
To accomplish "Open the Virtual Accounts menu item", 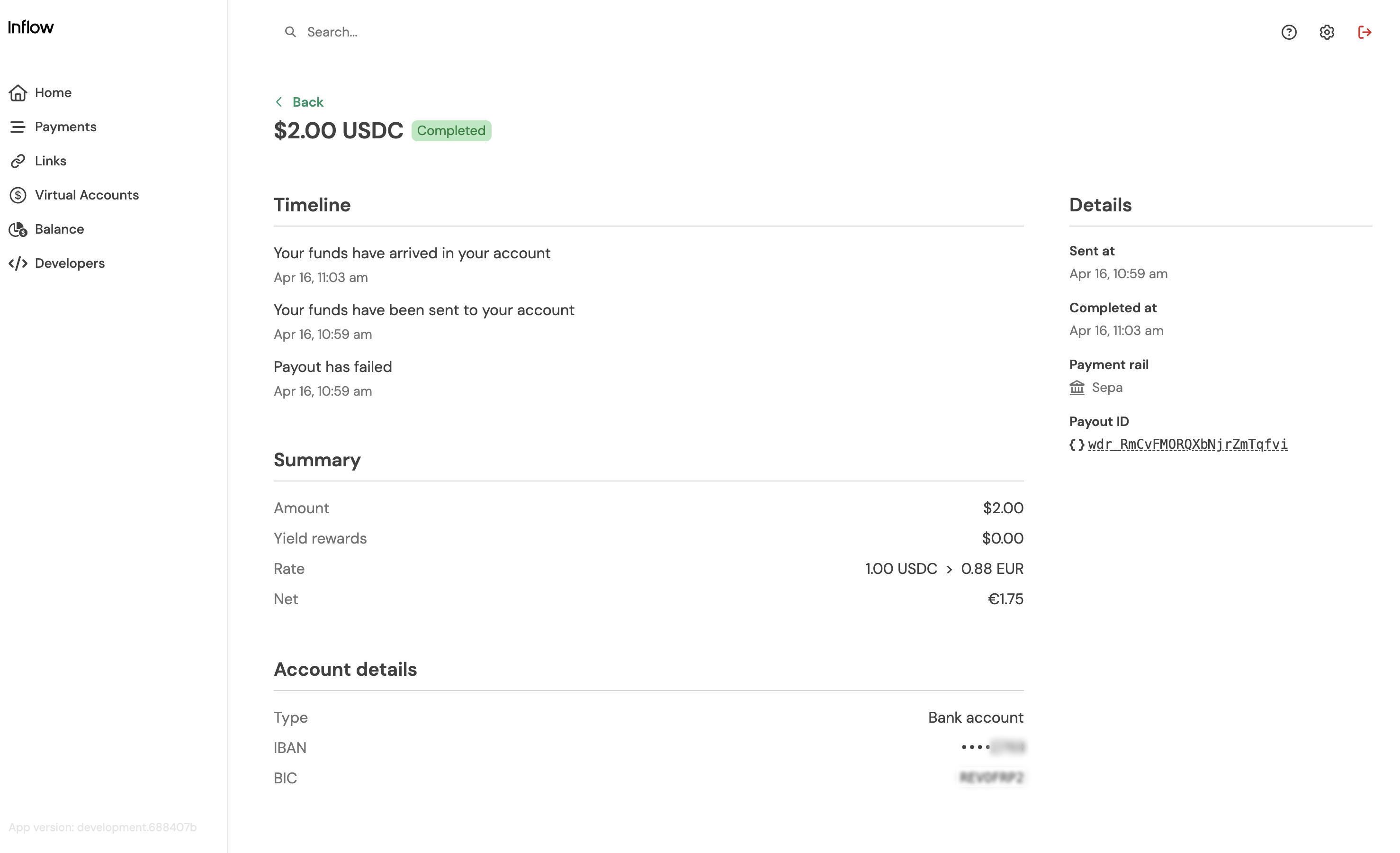I will point(86,195).
